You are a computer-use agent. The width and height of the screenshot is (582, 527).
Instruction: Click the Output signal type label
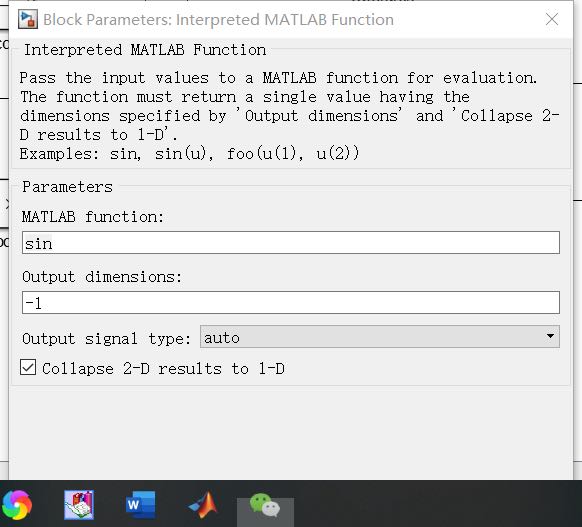coord(106,338)
